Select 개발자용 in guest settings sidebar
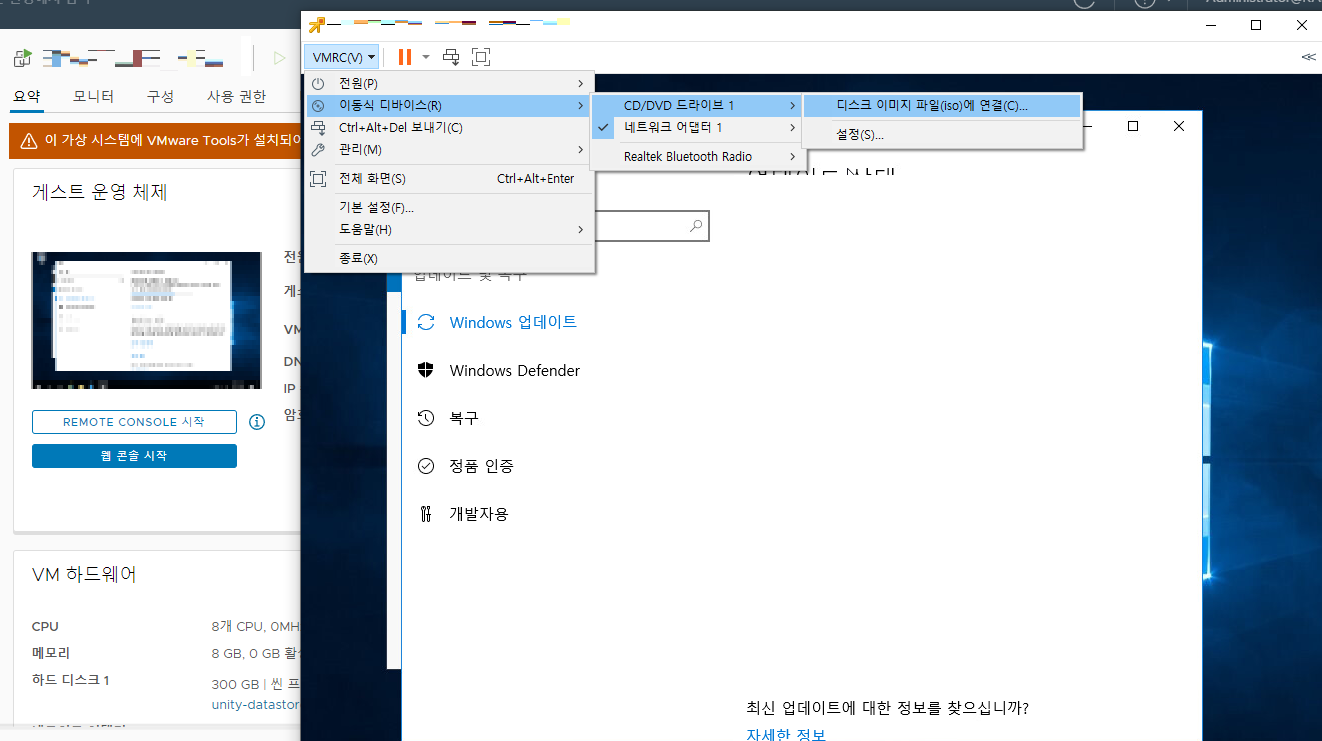1322x741 pixels. 479,514
